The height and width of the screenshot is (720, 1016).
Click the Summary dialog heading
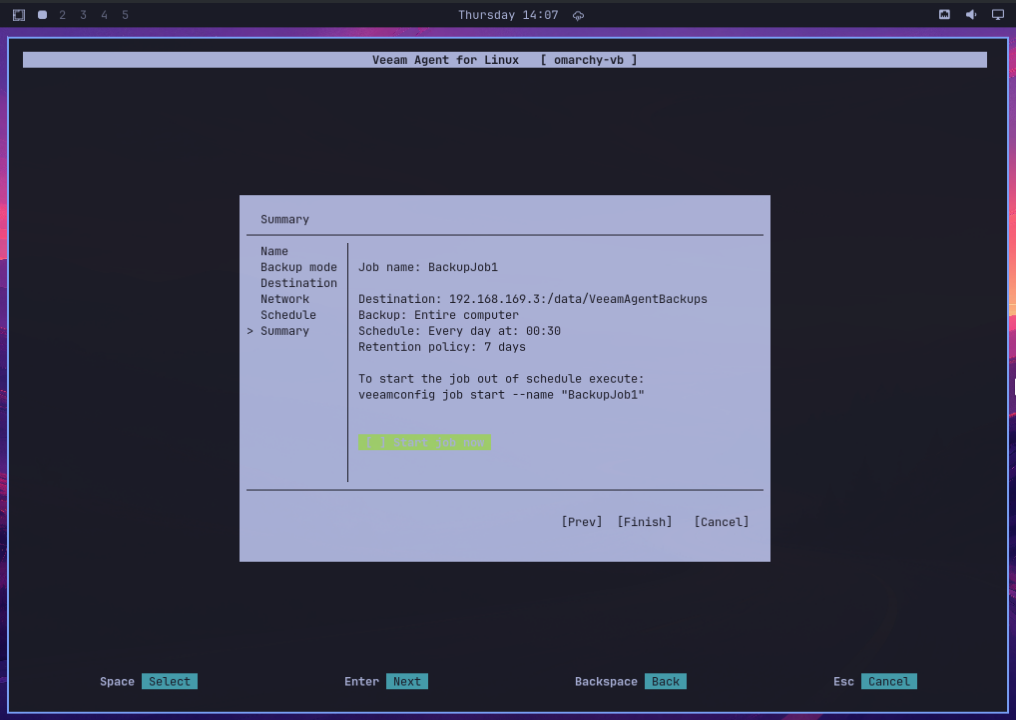point(284,220)
